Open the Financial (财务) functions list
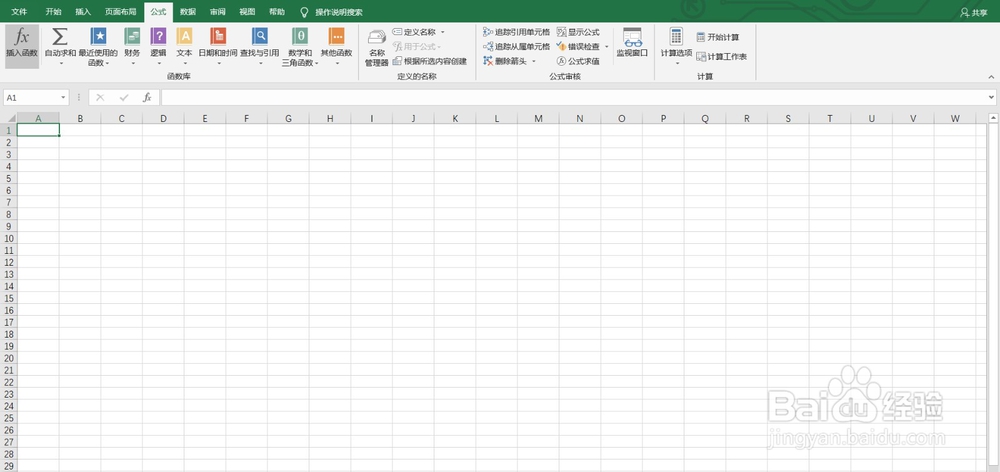This screenshot has height=472, width=1000. click(133, 47)
